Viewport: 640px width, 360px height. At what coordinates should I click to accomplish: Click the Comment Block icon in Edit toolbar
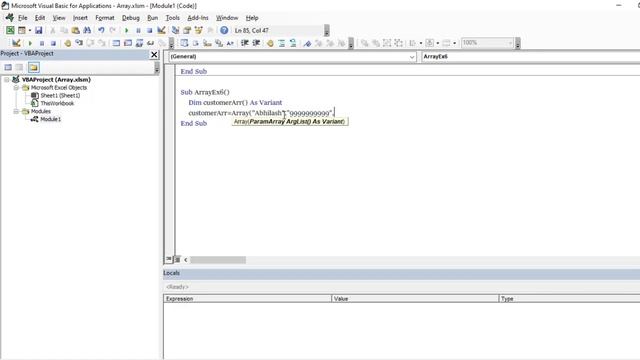[282, 43]
